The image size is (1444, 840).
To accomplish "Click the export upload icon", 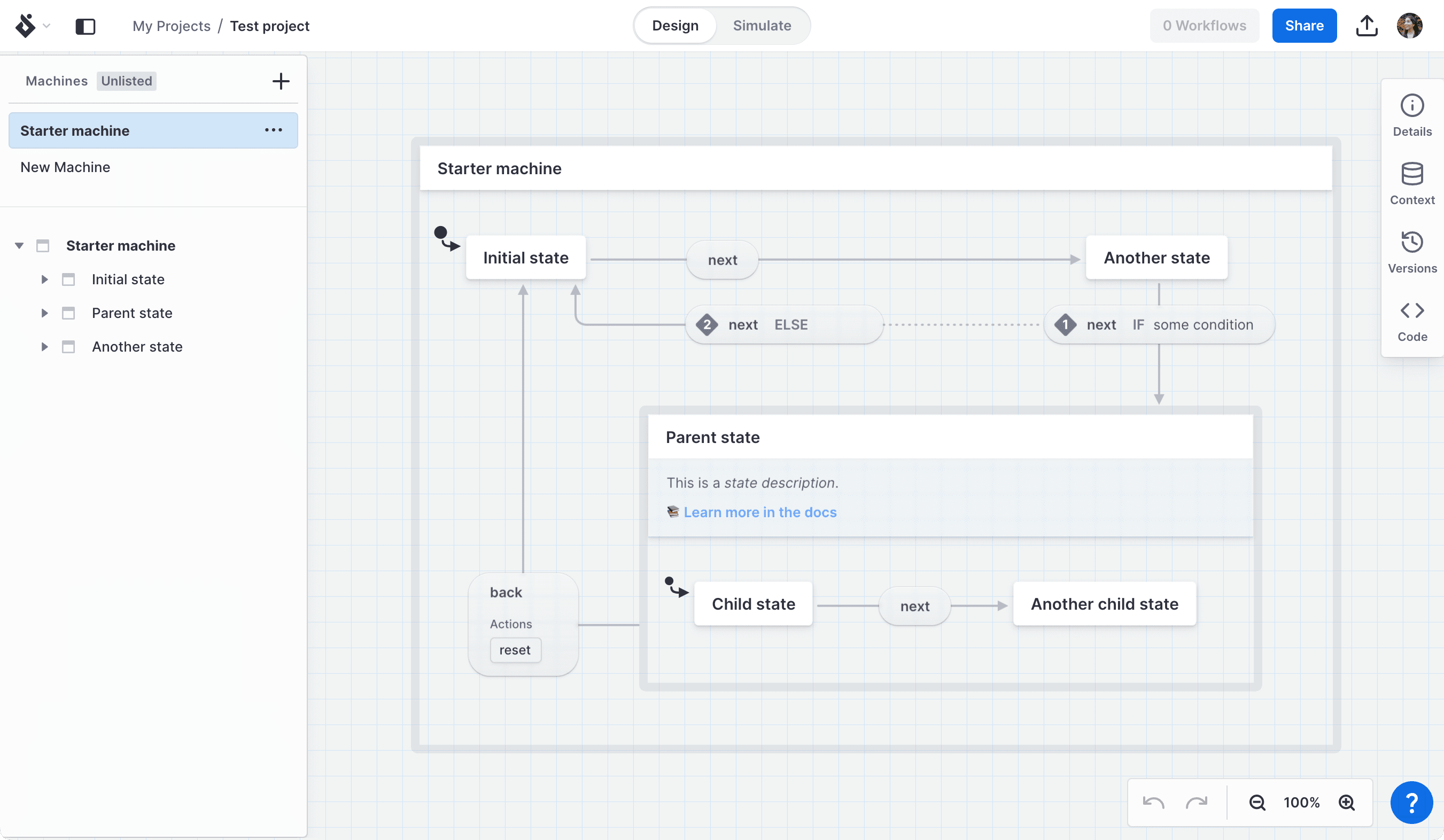I will click(x=1367, y=26).
